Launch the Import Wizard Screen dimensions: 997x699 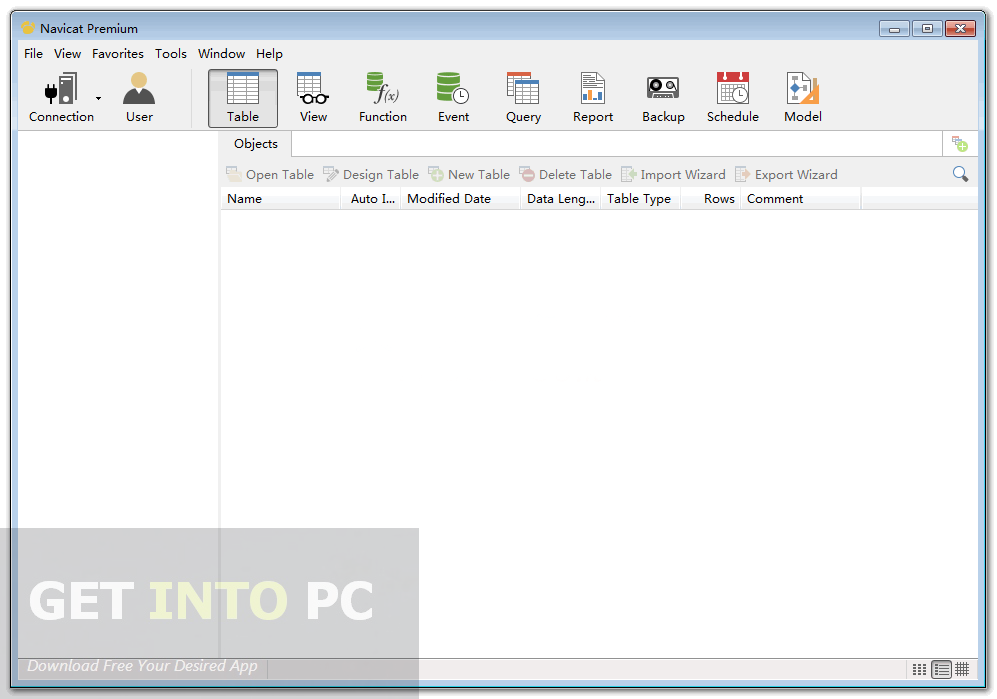tap(673, 174)
